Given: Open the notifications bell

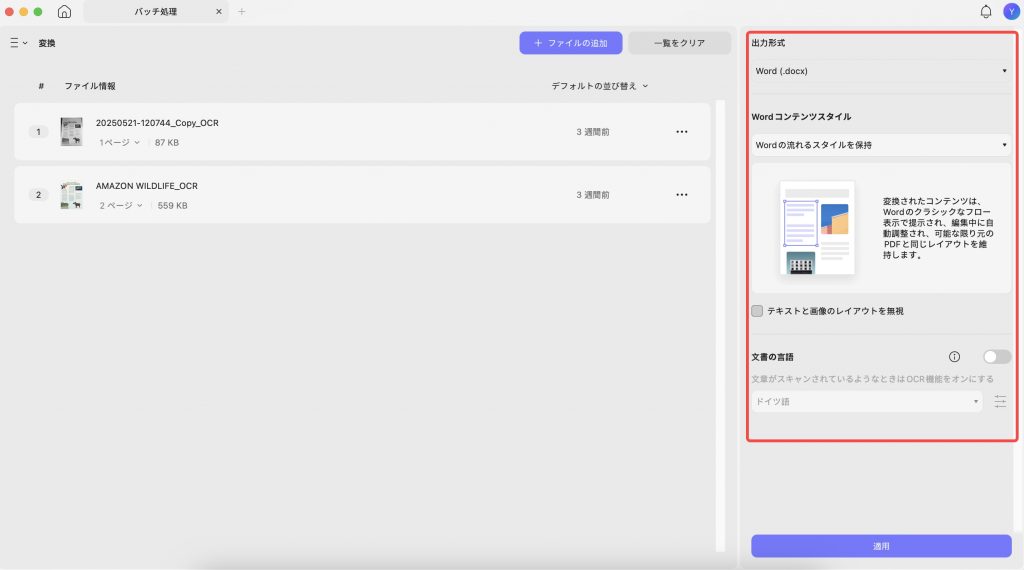Looking at the screenshot, I should coord(985,12).
